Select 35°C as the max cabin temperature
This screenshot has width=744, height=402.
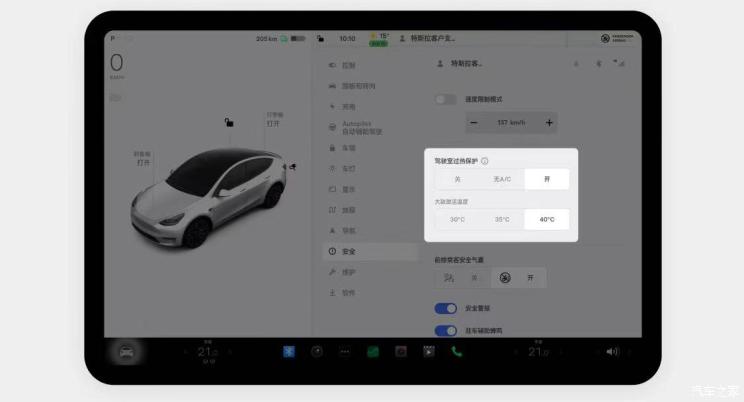click(x=501, y=219)
